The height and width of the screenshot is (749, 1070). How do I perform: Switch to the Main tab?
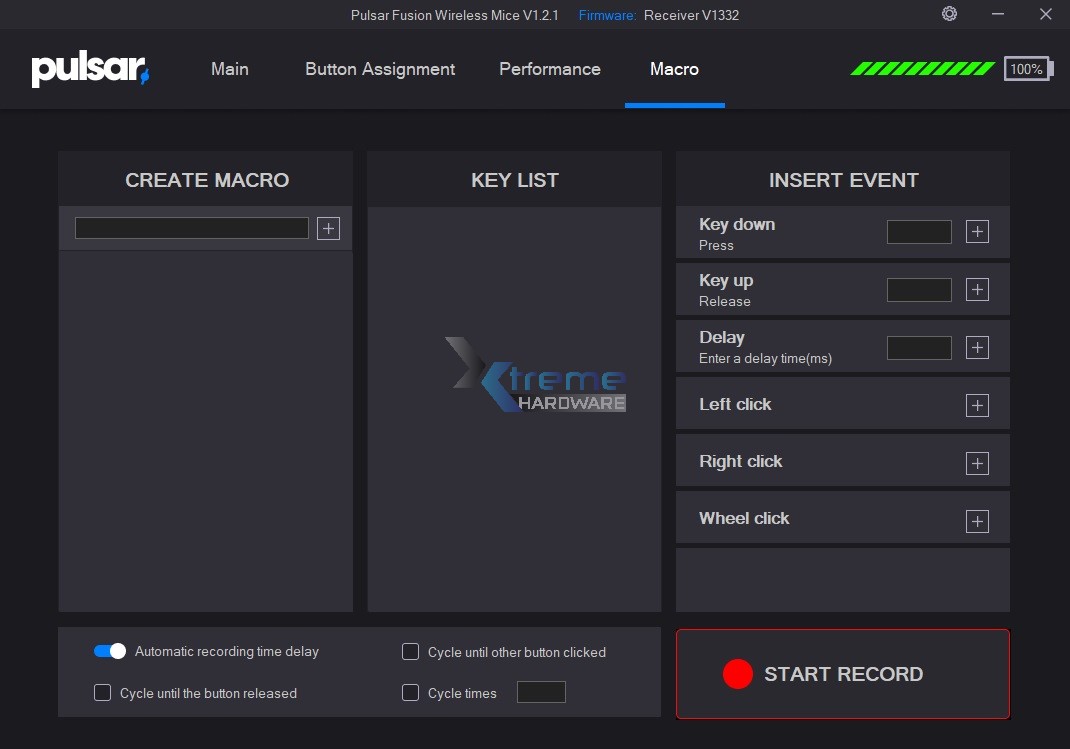click(230, 69)
